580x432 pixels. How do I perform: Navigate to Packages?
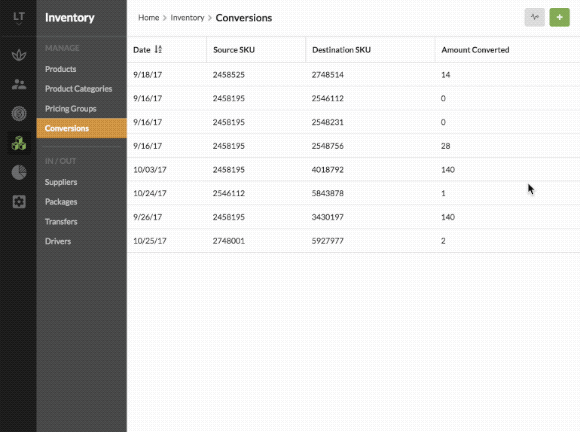tap(61, 202)
